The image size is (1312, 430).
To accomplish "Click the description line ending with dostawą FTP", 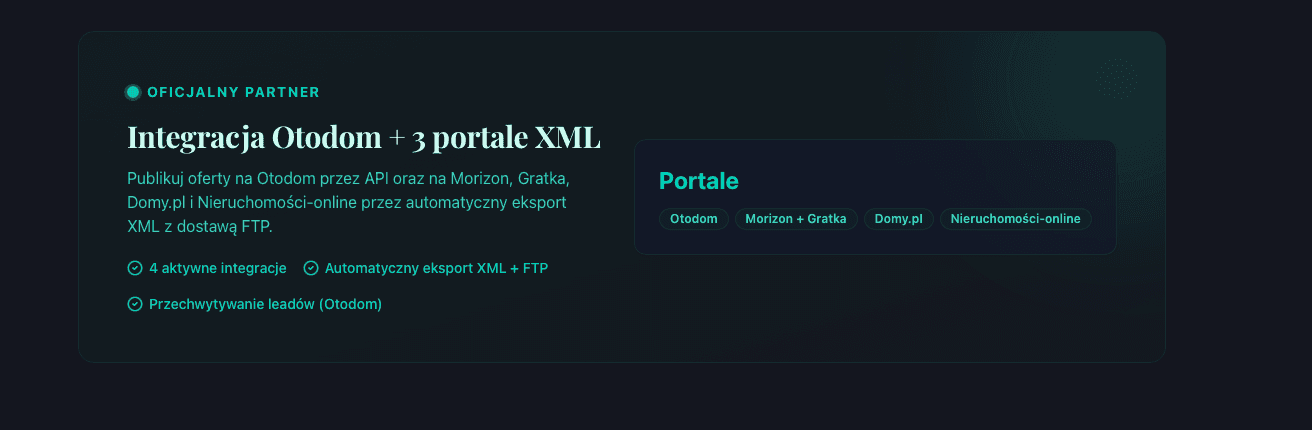I will [x=200, y=228].
